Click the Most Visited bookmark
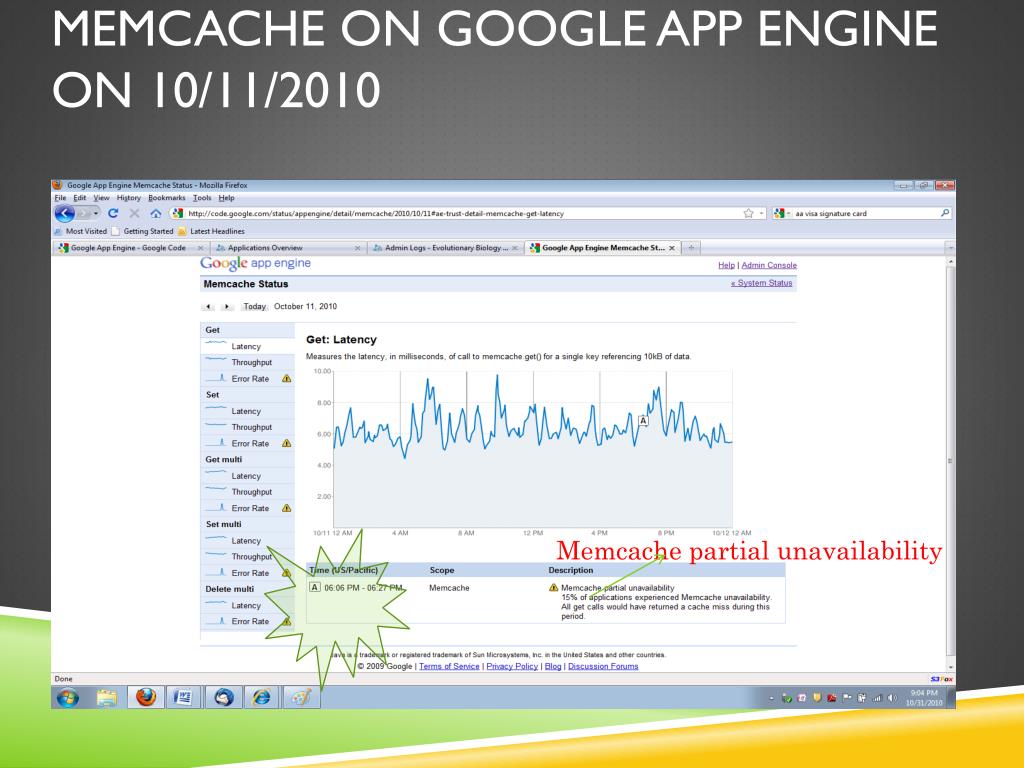This screenshot has width=1024, height=768. pos(80,231)
